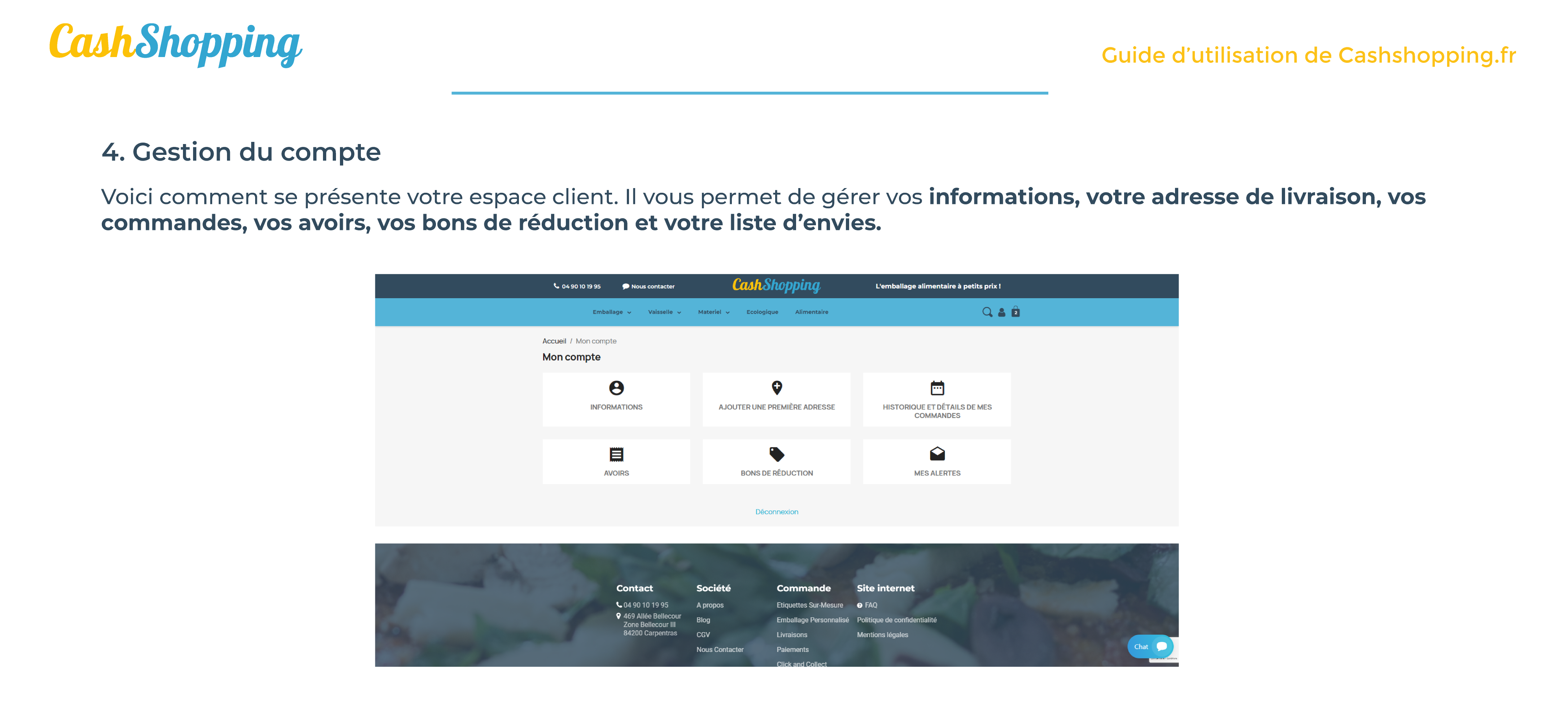Open the BONS DE RÉDUCTION card

(777, 461)
